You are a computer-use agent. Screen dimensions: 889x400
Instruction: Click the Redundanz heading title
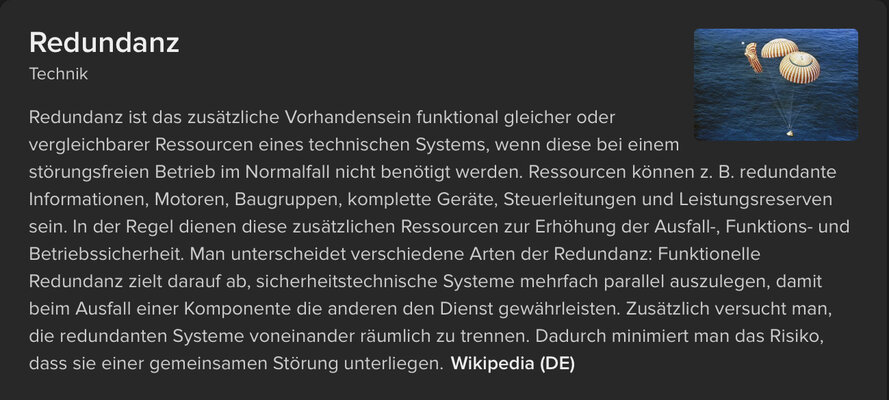tap(104, 43)
